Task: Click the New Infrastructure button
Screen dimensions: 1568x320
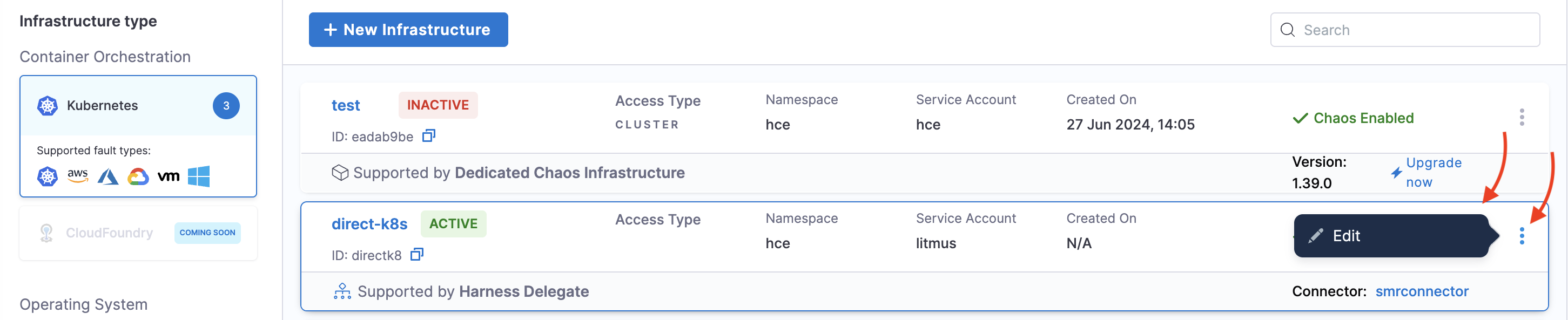Action: click(x=408, y=30)
